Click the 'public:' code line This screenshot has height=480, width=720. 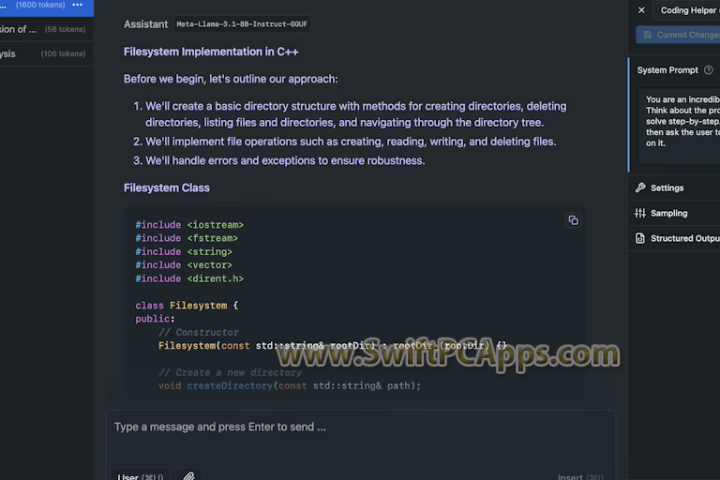click(155, 319)
